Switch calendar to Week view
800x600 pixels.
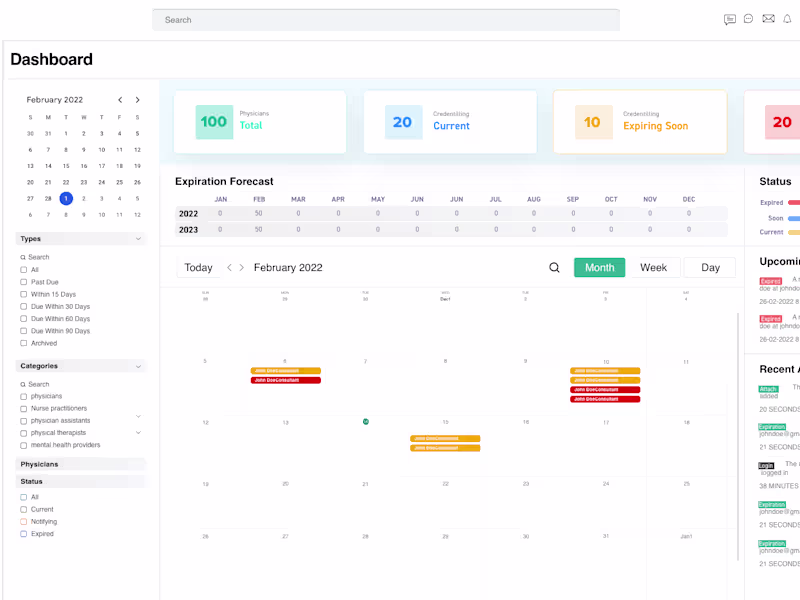coord(654,267)
